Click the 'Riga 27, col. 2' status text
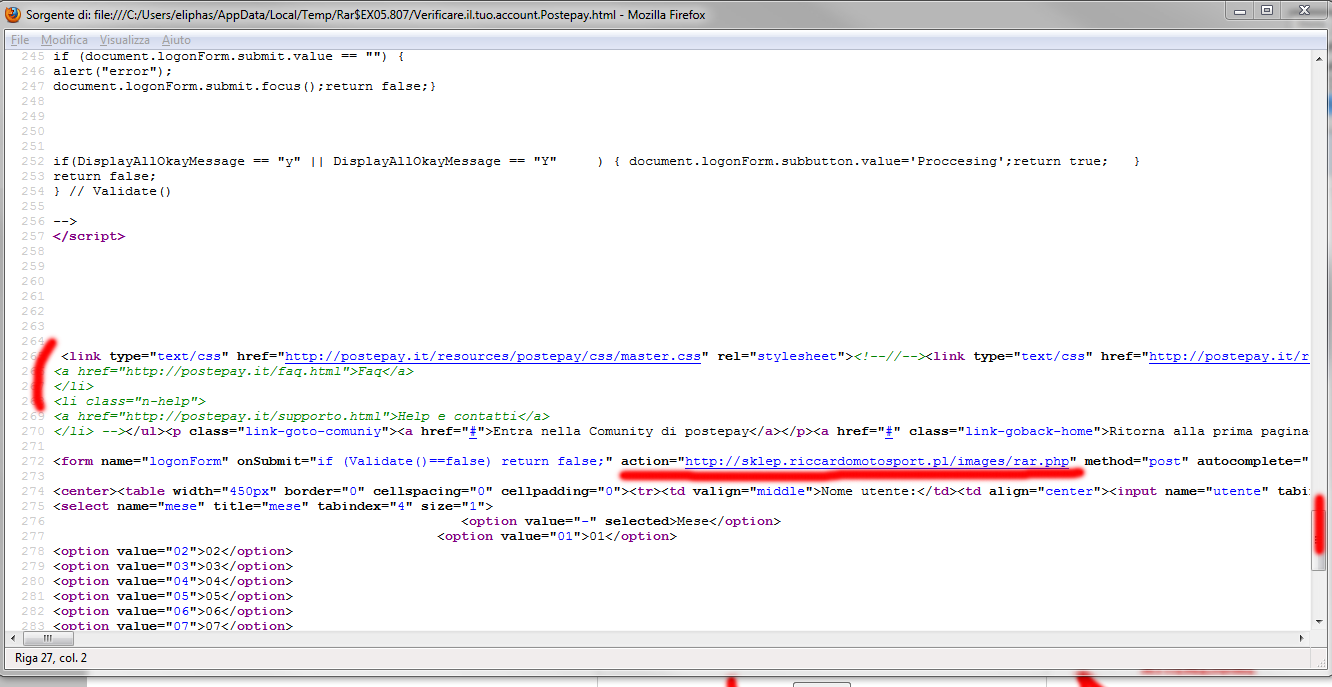Image resolution: width=1332 pixels, height=687 pixels. 51,658
